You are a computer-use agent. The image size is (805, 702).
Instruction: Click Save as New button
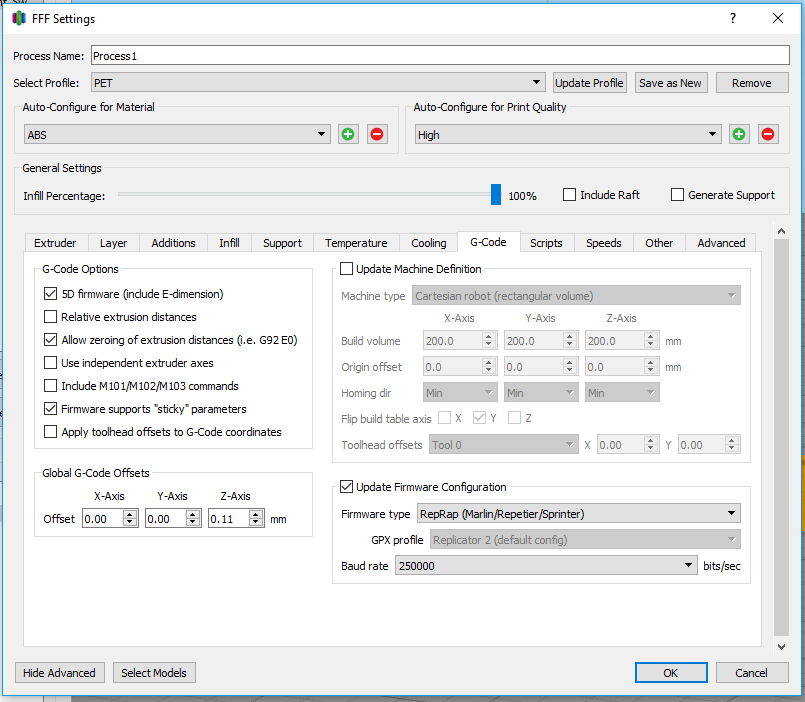(x=671, y=83)
